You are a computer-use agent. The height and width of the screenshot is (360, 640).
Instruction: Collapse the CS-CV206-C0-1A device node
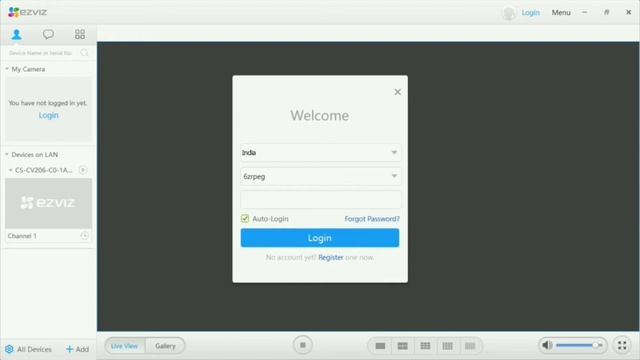[x=10, y=170]
